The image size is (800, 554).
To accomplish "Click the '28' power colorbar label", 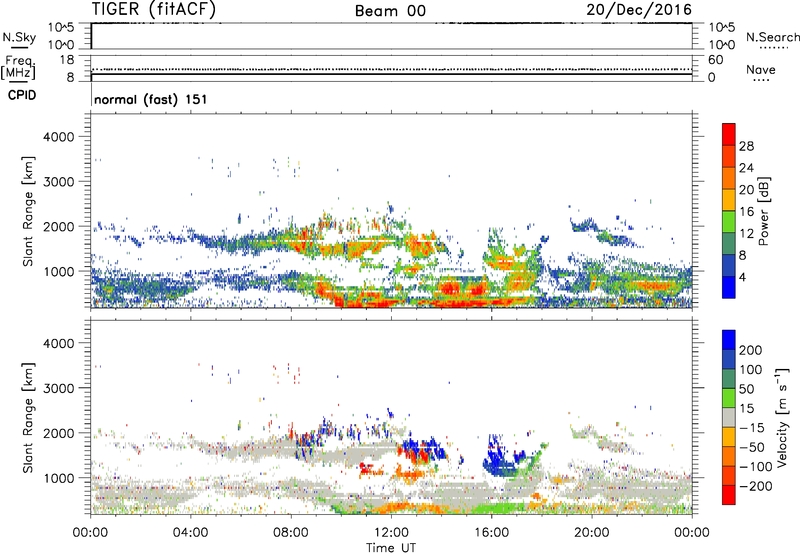I will point(746,146).
